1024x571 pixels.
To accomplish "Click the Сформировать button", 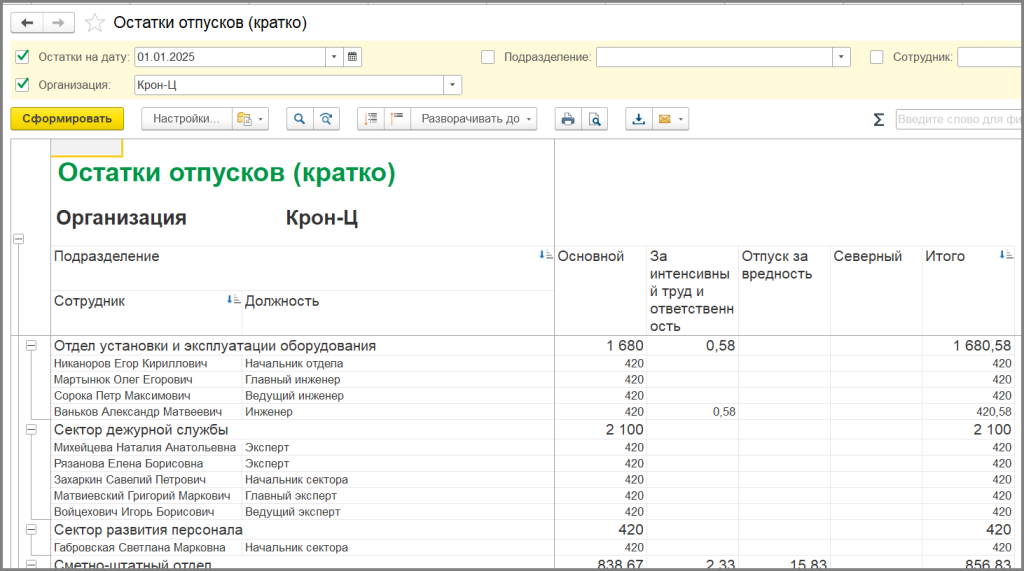I will coord(67,119).
